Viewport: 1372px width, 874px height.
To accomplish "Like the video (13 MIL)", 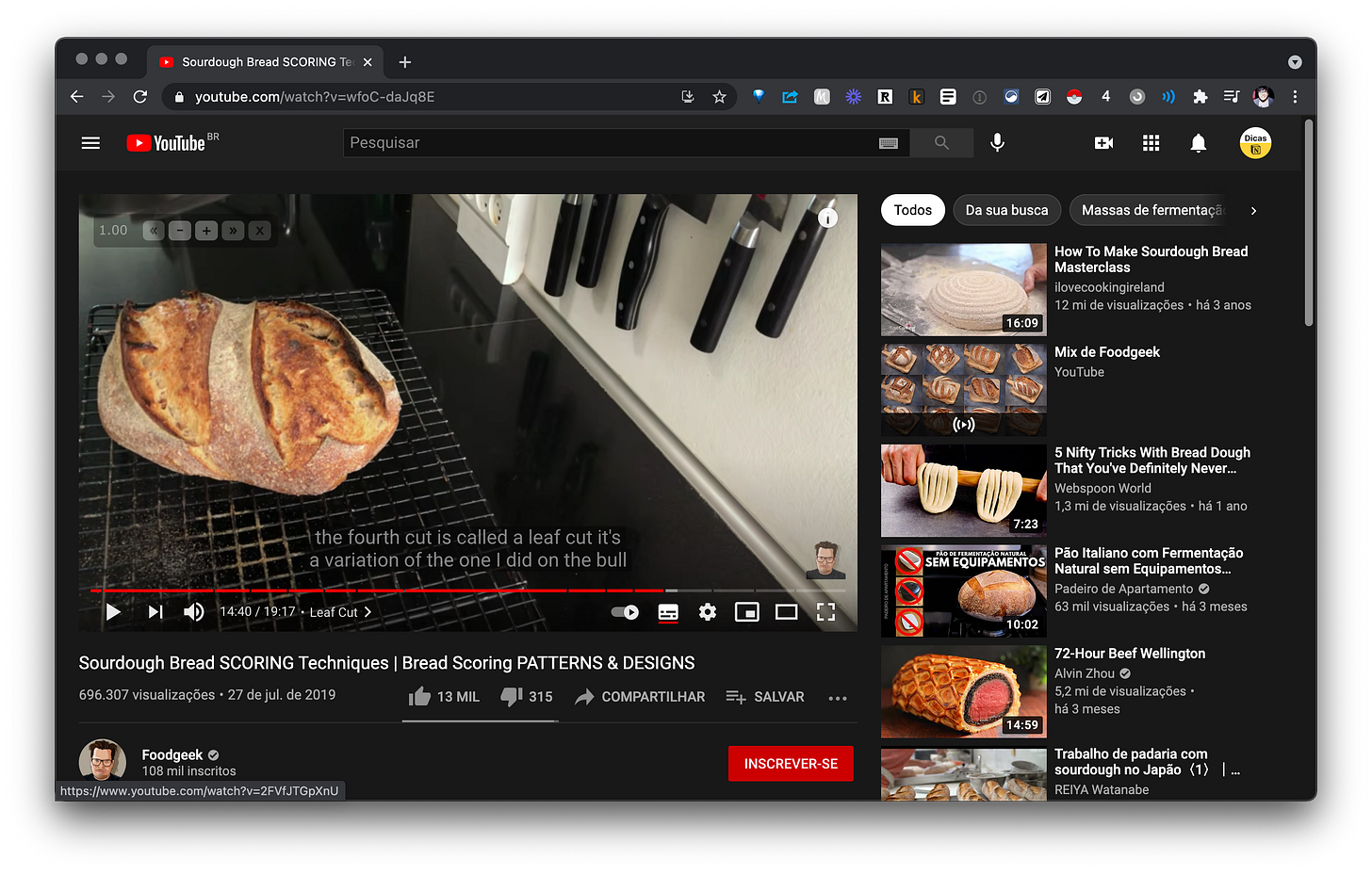I will [x=444, y=697].
